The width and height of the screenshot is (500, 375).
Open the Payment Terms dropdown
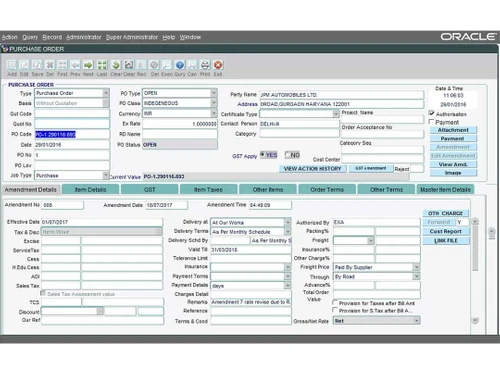[287, 276]
